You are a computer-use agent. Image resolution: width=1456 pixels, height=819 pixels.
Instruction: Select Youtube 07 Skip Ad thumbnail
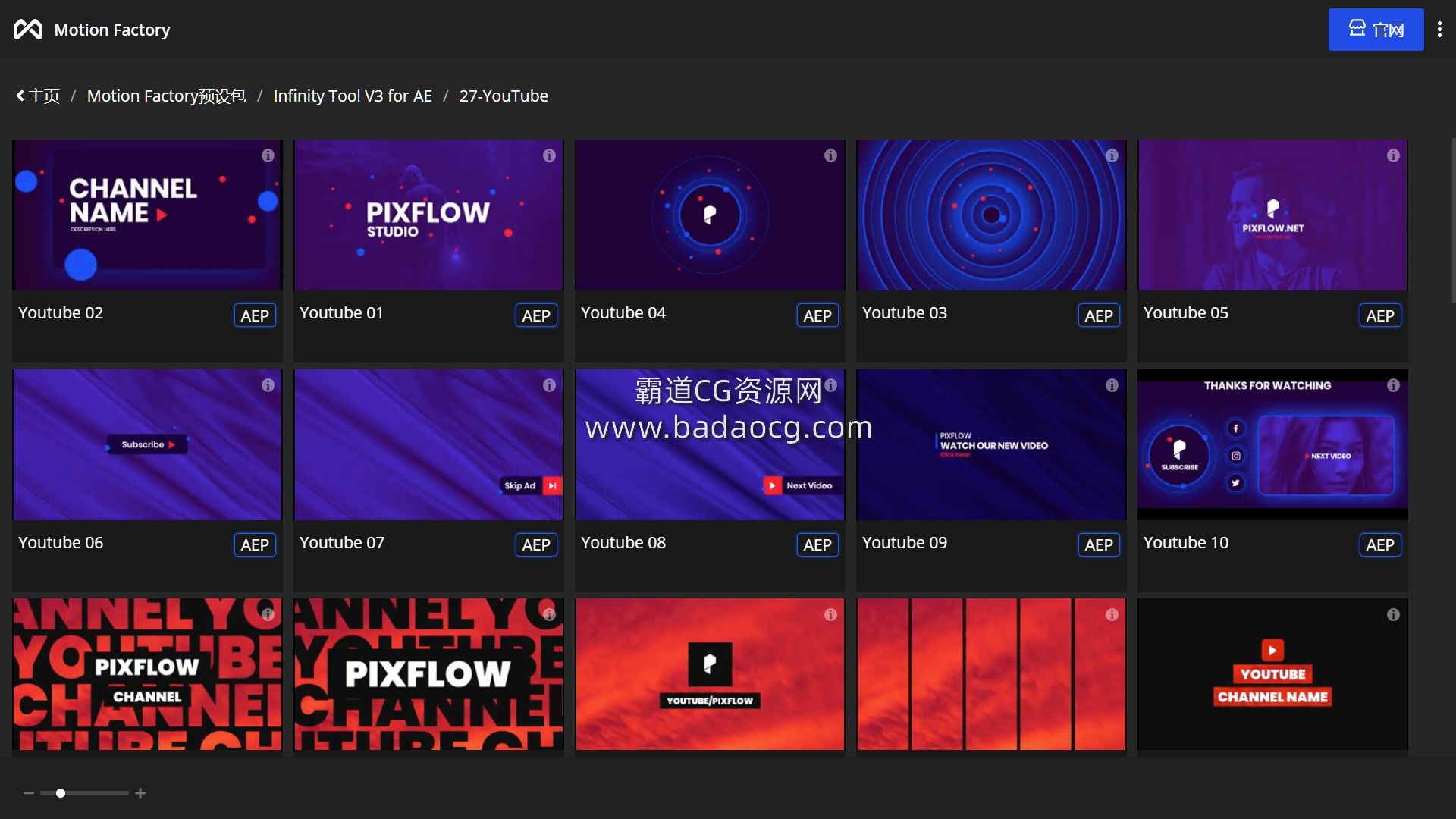click(x=428, y=444)
